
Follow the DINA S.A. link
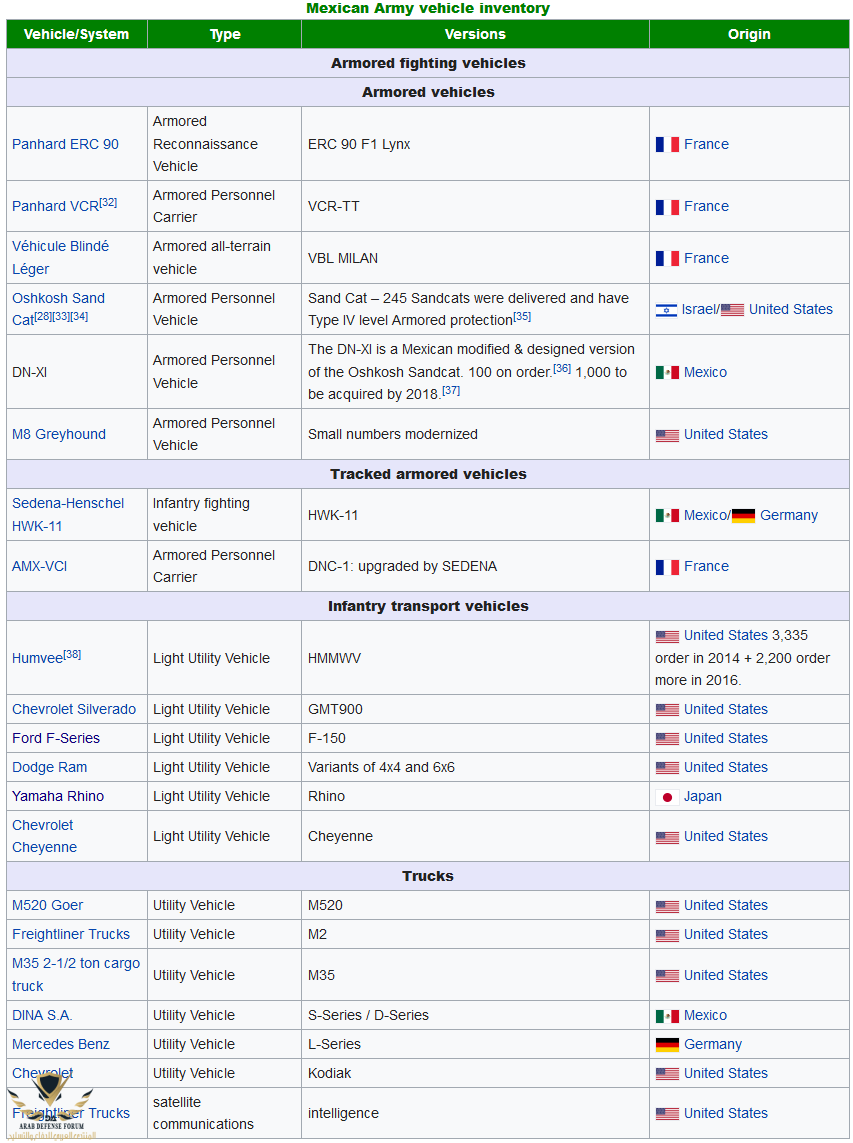point(42,1015)
